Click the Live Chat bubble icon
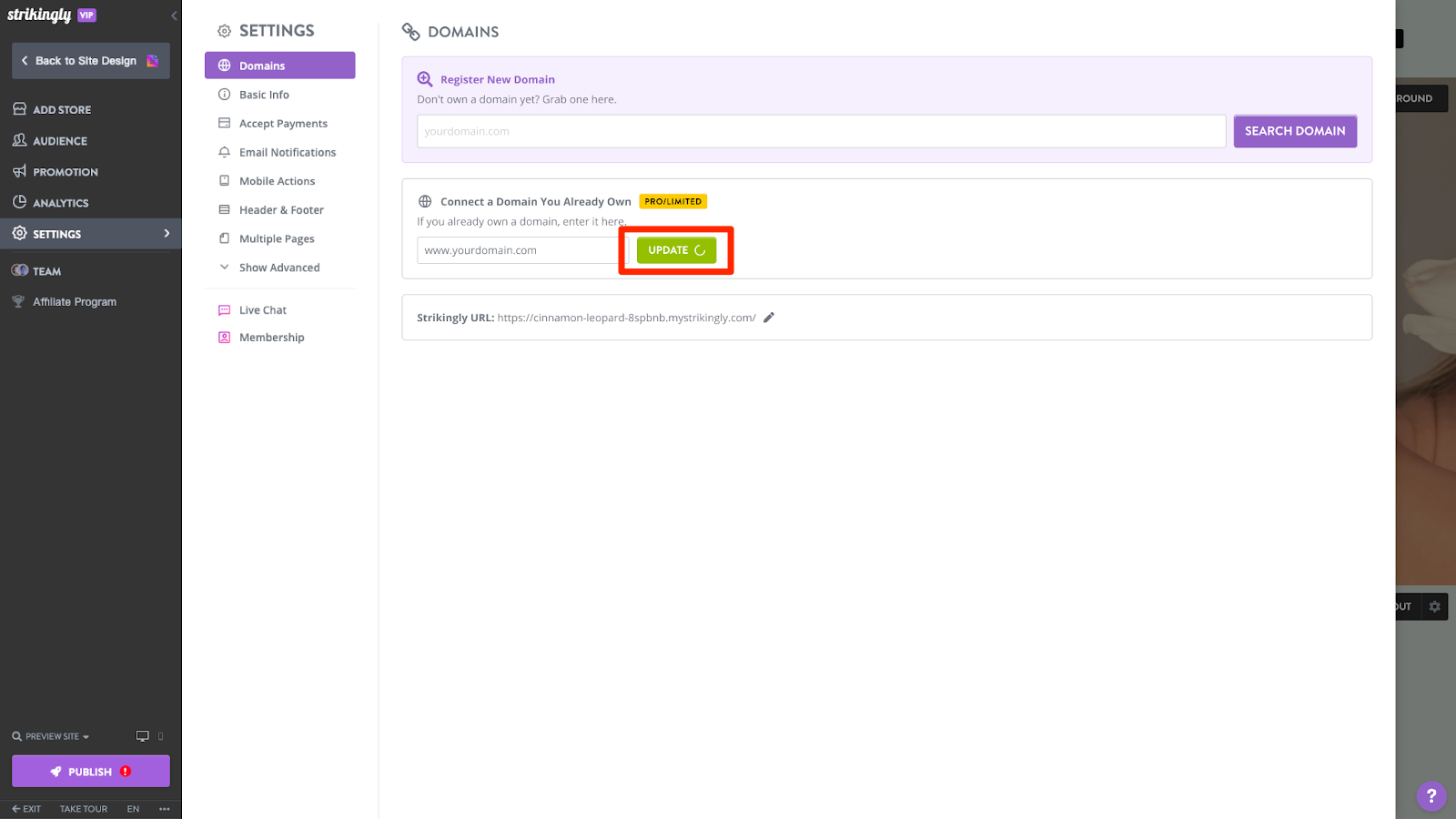This screenshot has height=819, width=1456. click(x=224, y=310)
